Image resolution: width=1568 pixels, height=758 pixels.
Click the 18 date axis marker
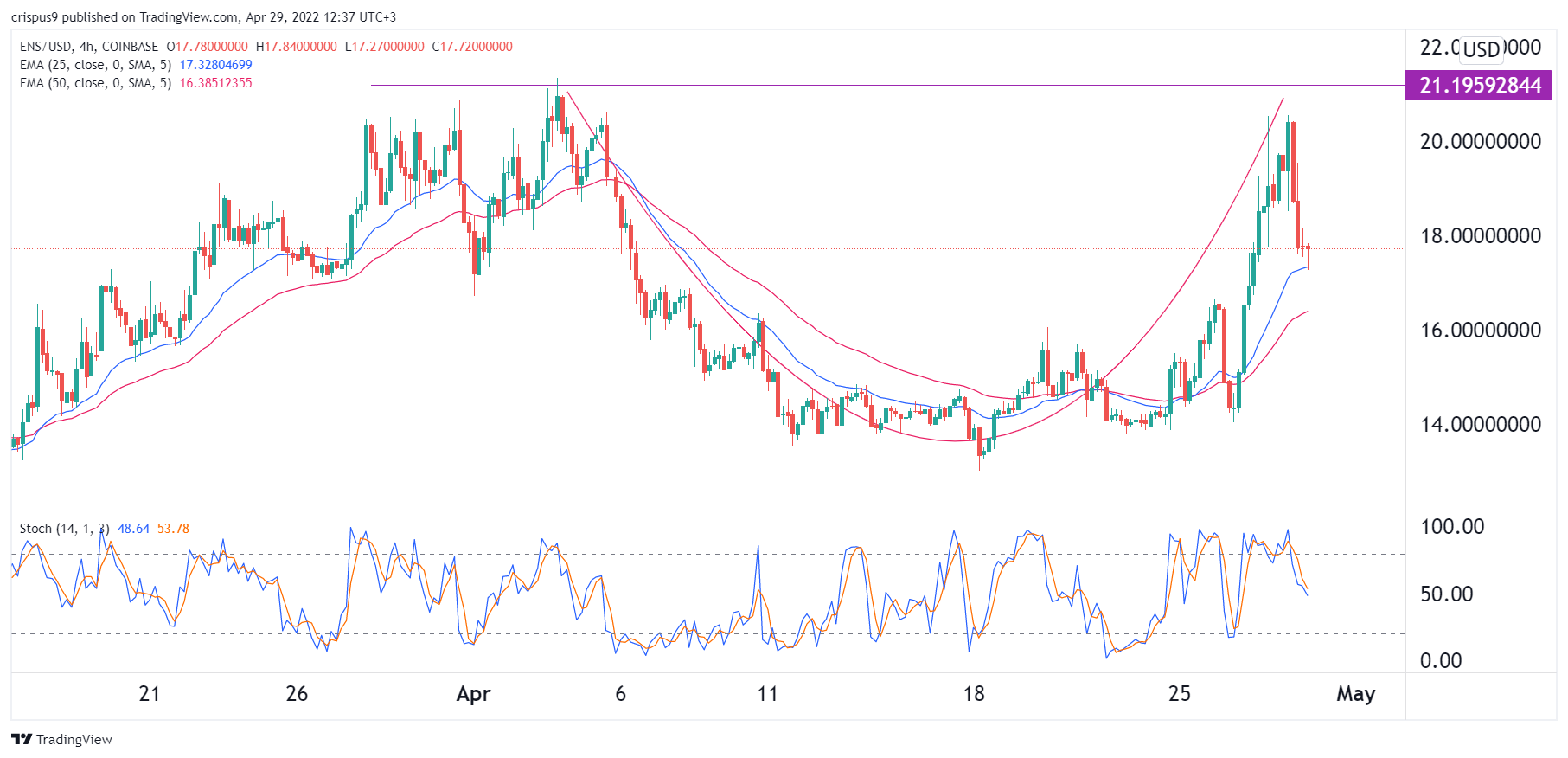(x=974, y=694)
